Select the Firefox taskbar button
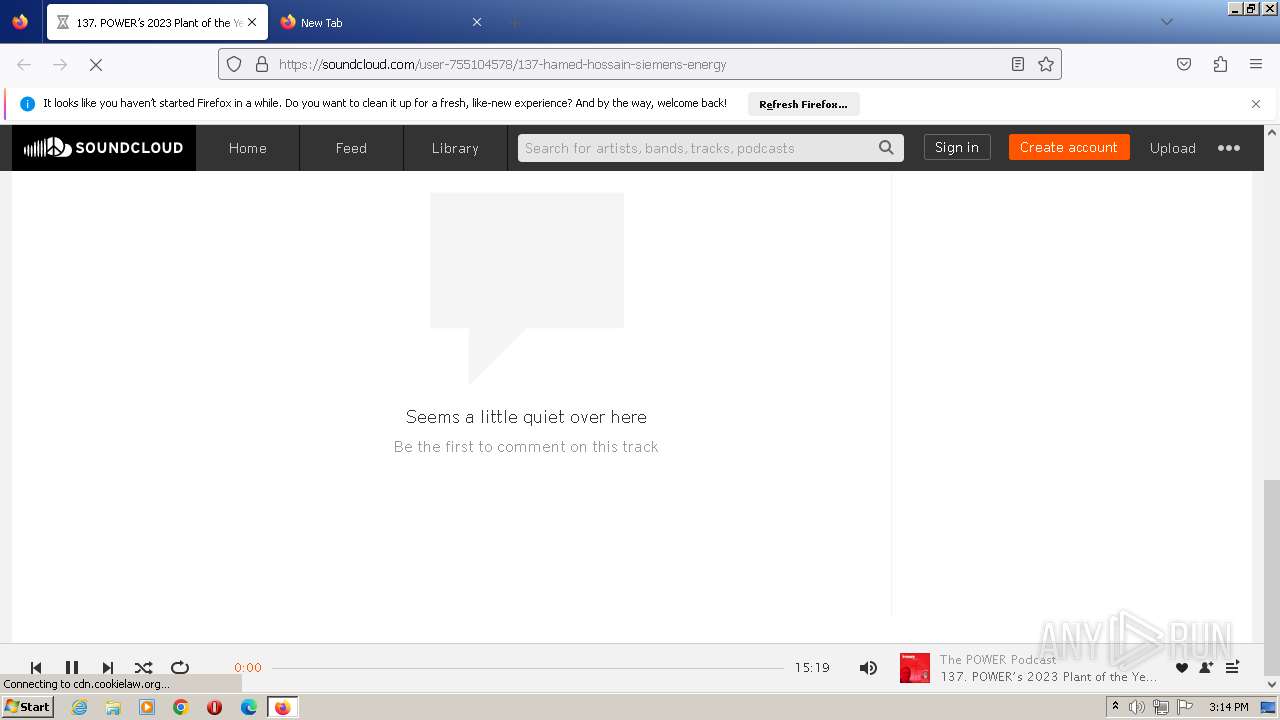 click(283, 707)
